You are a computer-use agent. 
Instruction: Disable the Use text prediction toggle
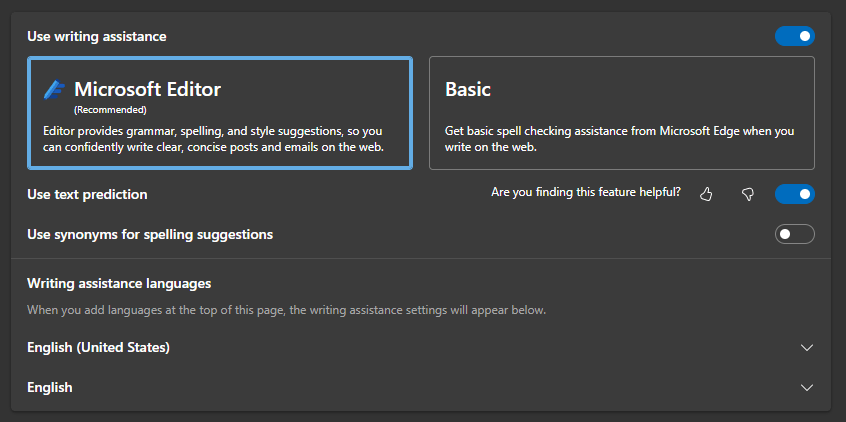coord(795,194)
